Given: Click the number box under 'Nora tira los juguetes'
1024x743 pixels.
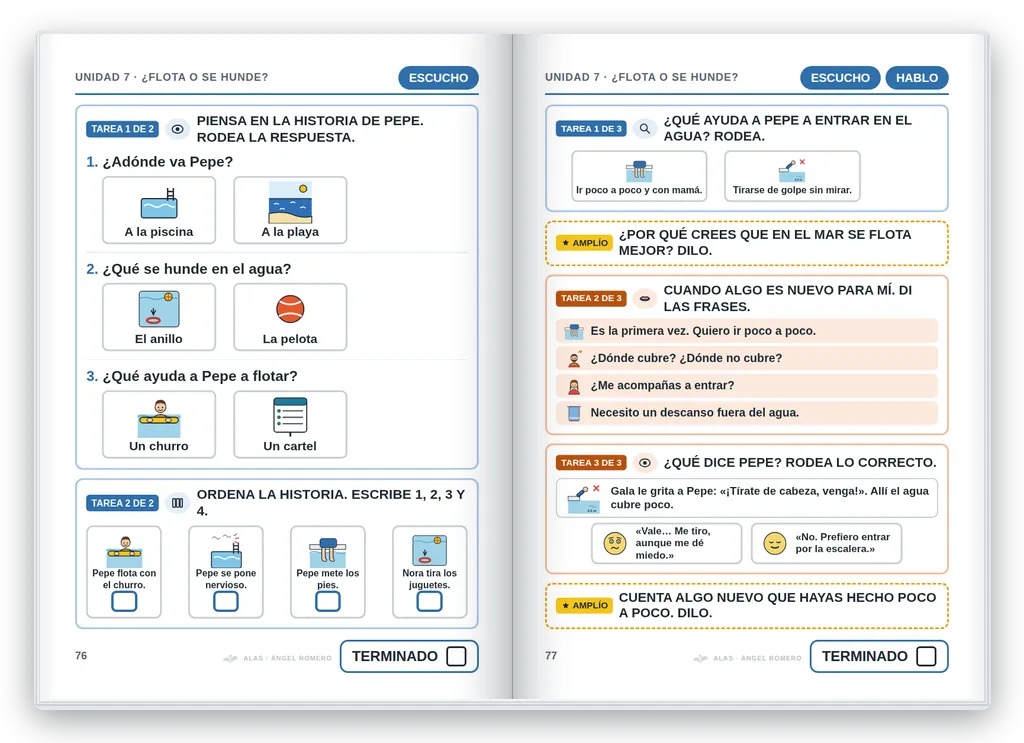Looking at the screenshot, I should click(430, 601).
